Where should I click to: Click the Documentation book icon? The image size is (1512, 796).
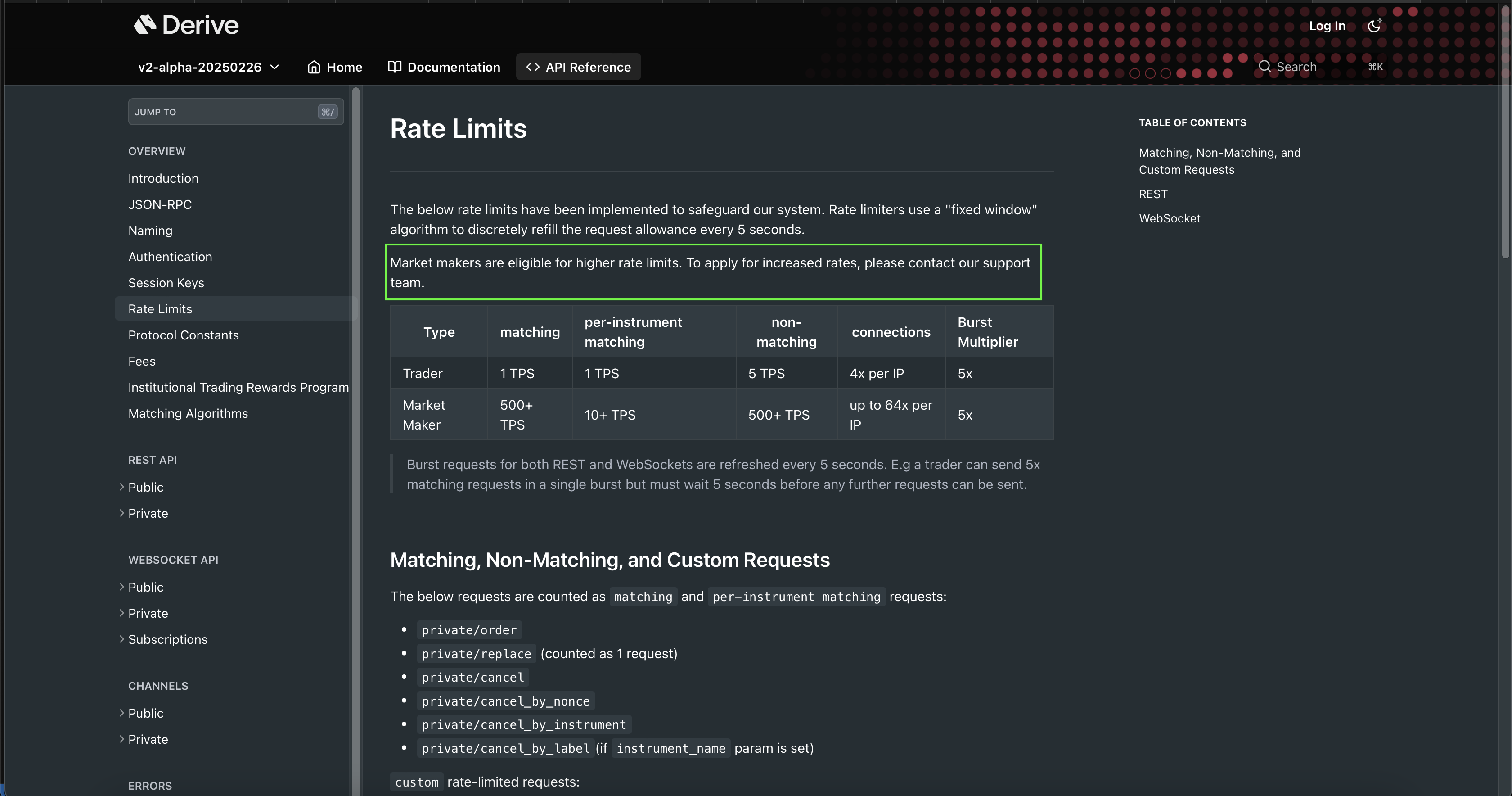395,67
